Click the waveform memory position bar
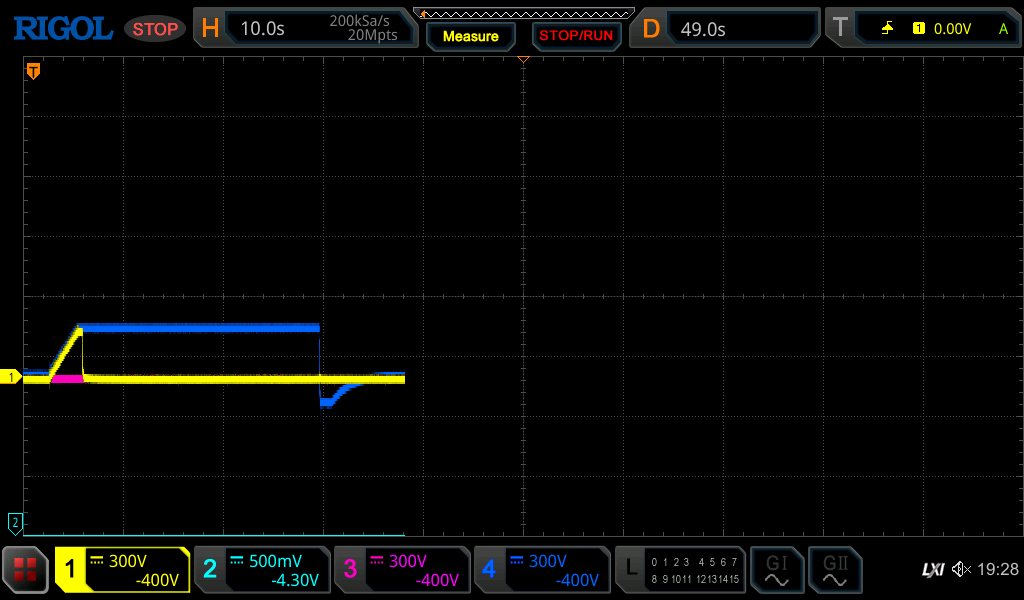 click(523, 13)
